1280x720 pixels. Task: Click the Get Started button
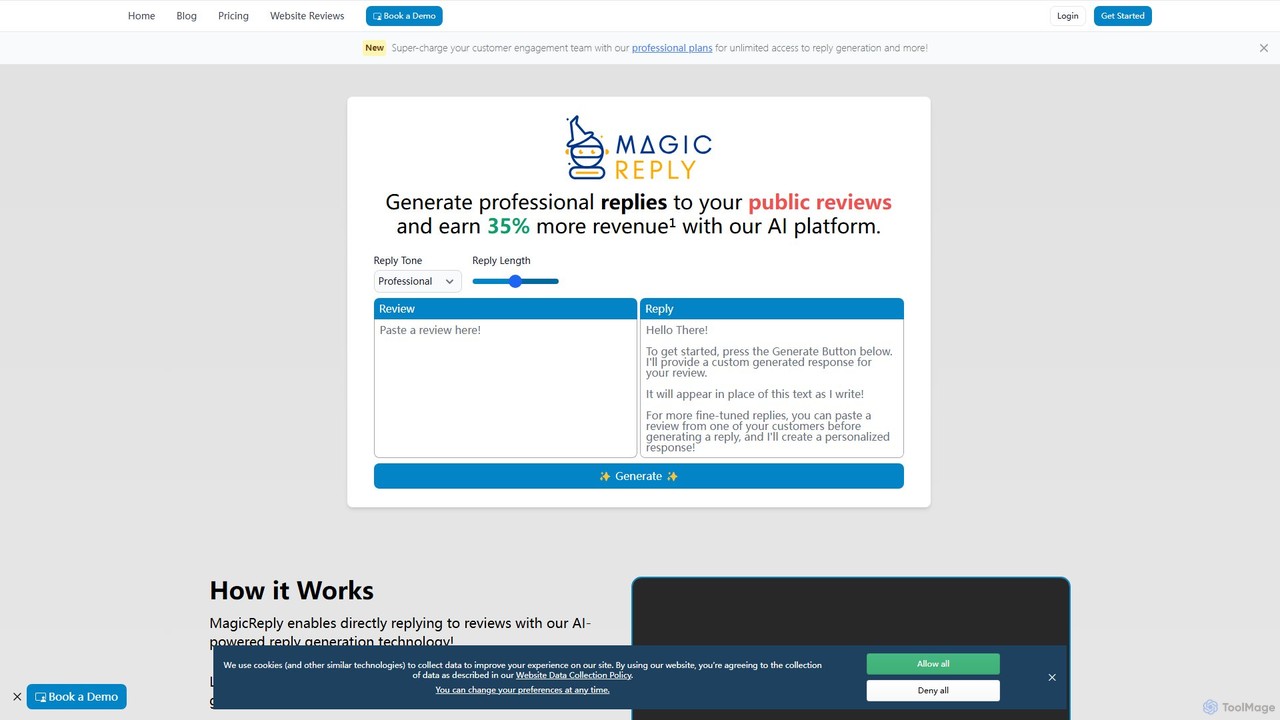pyautogui.click(x=1122, y=16)
